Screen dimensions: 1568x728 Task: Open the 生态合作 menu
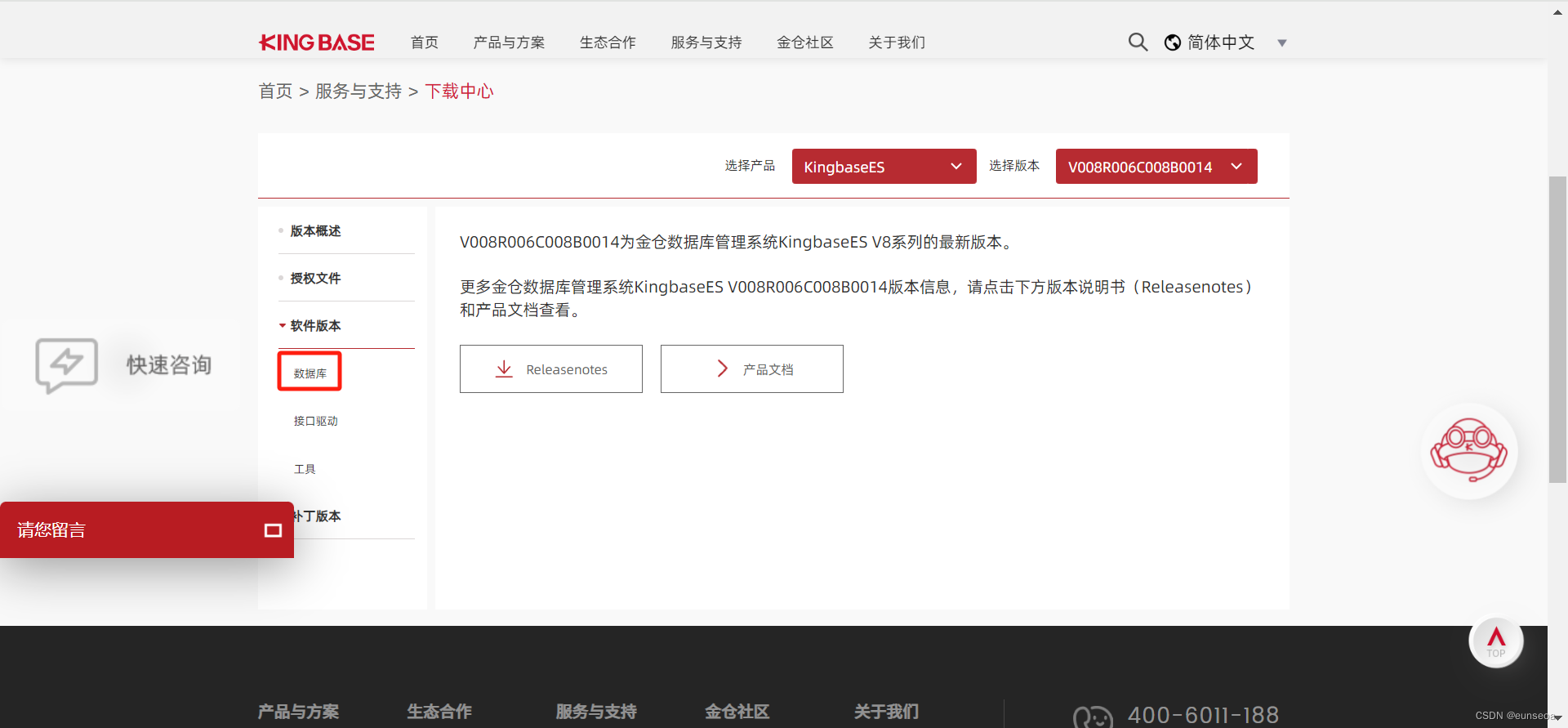pos(608,42)
